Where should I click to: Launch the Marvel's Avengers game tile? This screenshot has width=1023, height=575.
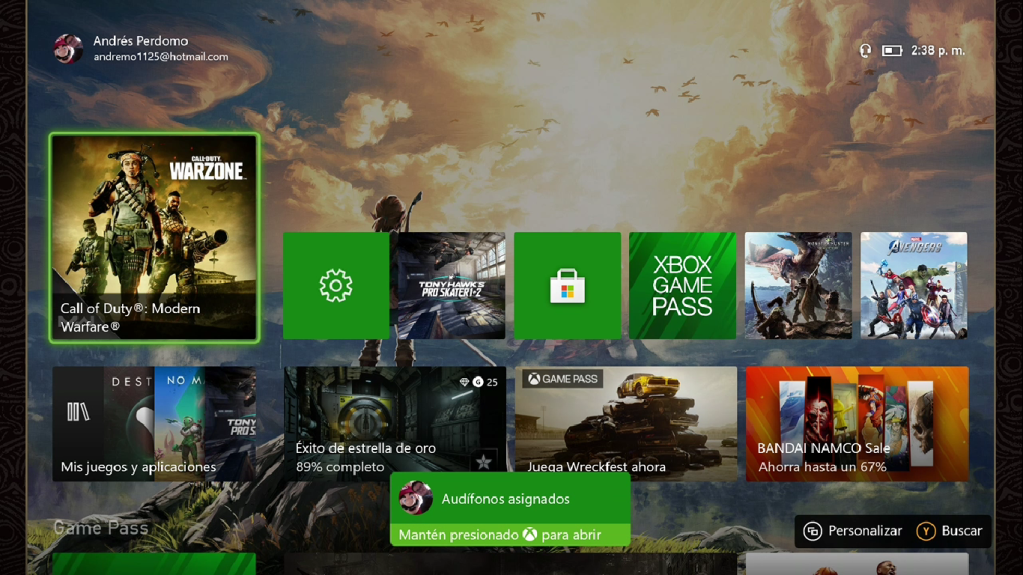[913, 286]
